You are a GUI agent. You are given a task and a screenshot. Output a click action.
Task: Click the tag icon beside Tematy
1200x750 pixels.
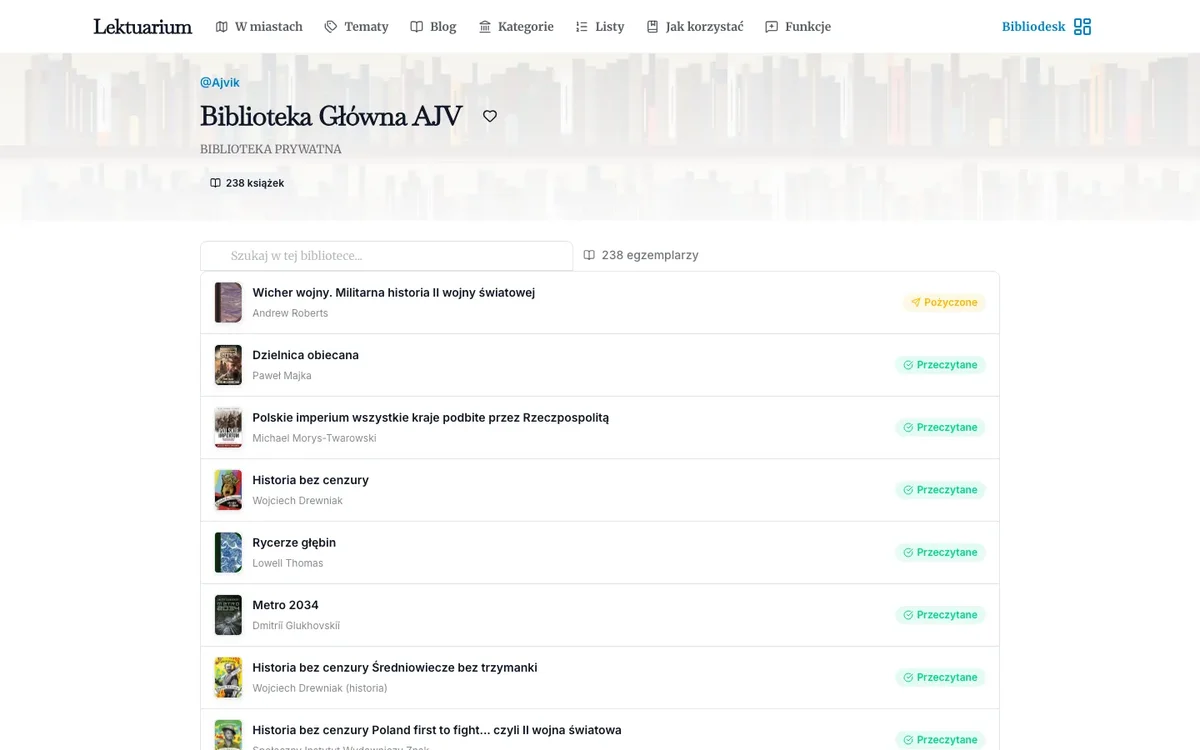click(x=331, y=27)
